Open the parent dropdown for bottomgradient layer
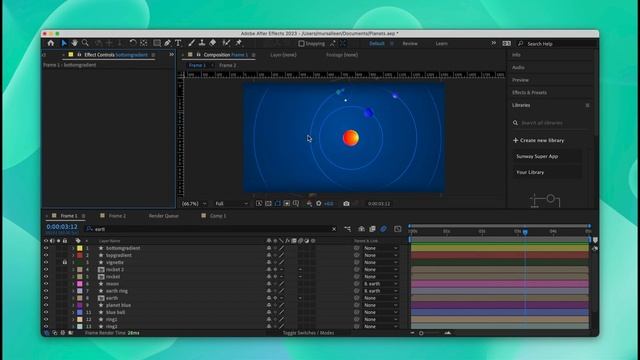Screen dimensions: 640x360 [x=380, y=248]
